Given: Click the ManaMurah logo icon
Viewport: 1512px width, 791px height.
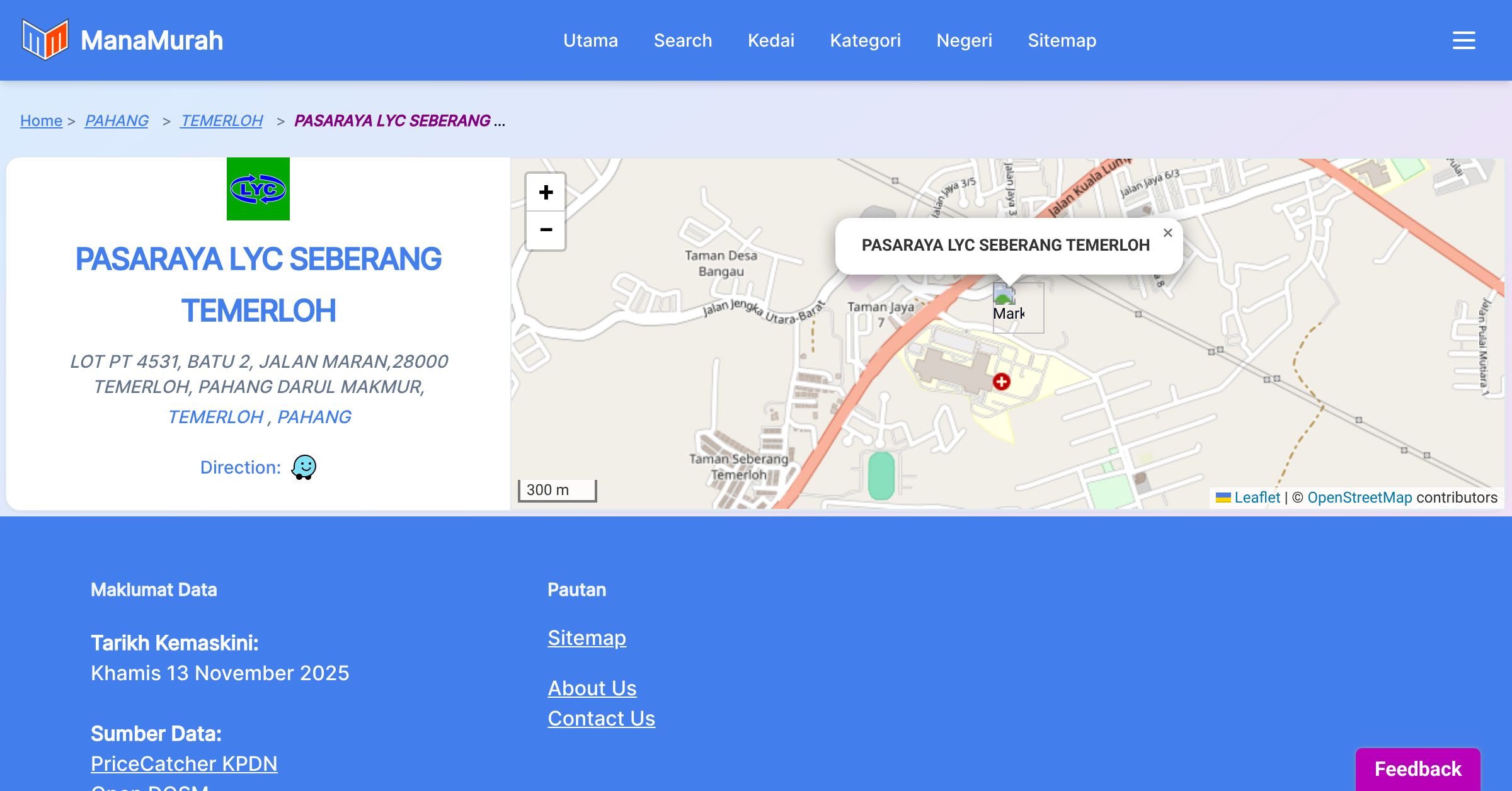Looking at the screenshot, I should click(45, 40).
